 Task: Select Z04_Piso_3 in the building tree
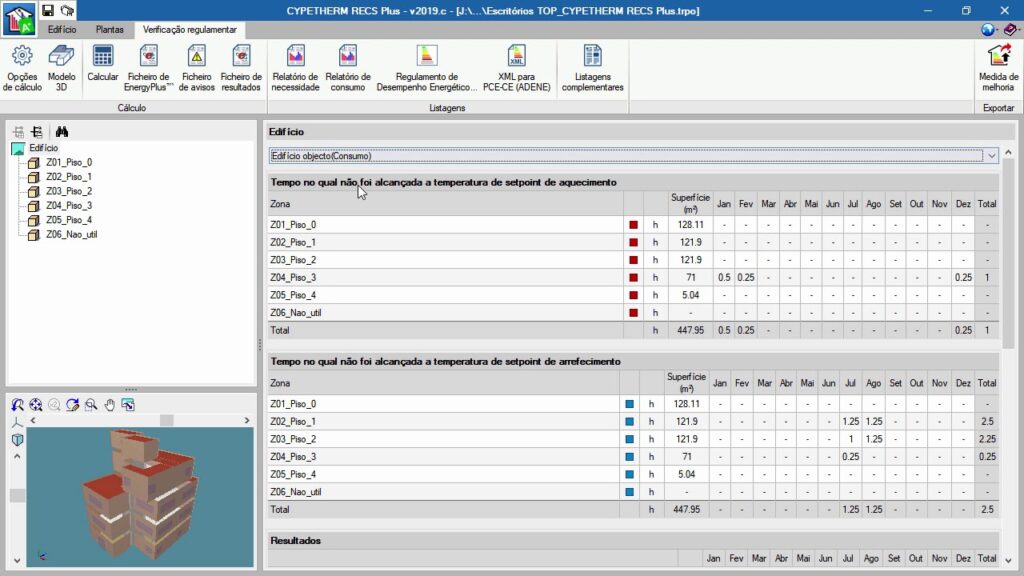coord(68,205)
